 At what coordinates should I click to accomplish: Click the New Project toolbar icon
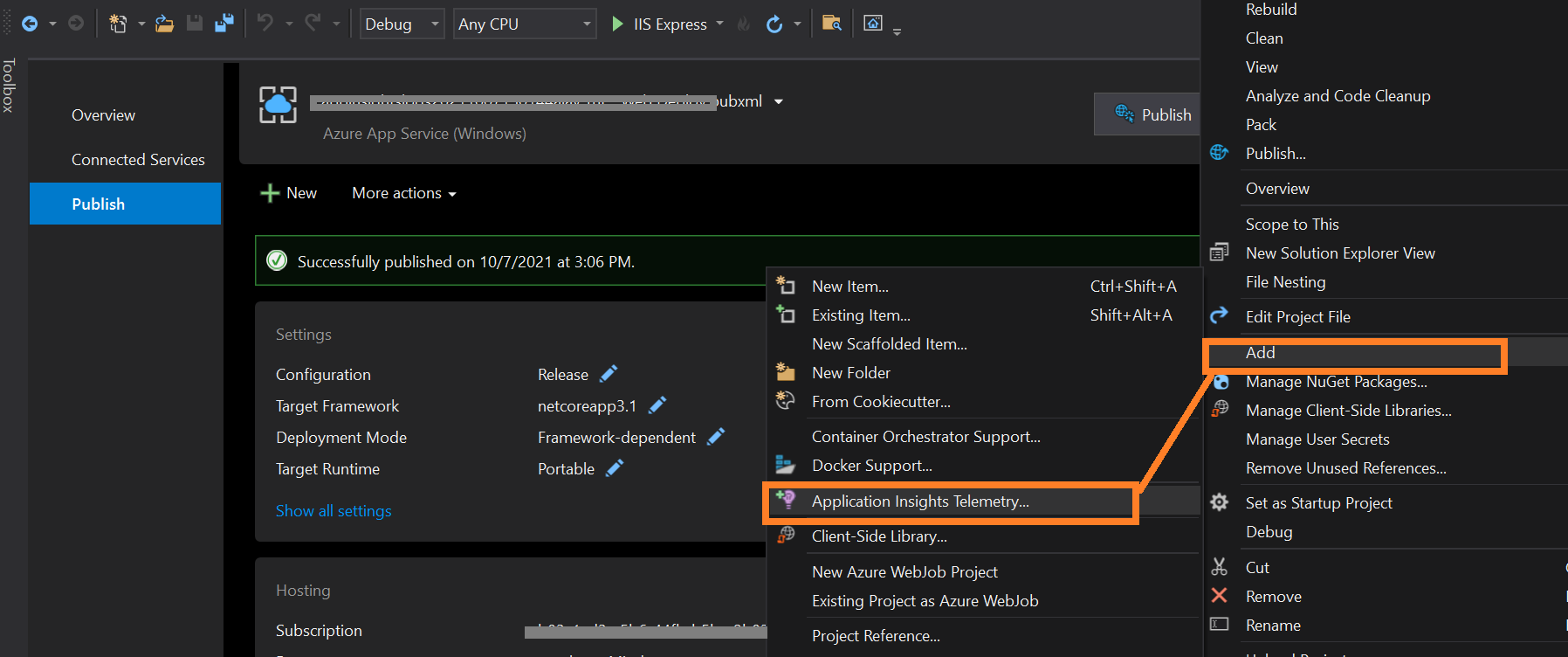click(x=118, y=24)
